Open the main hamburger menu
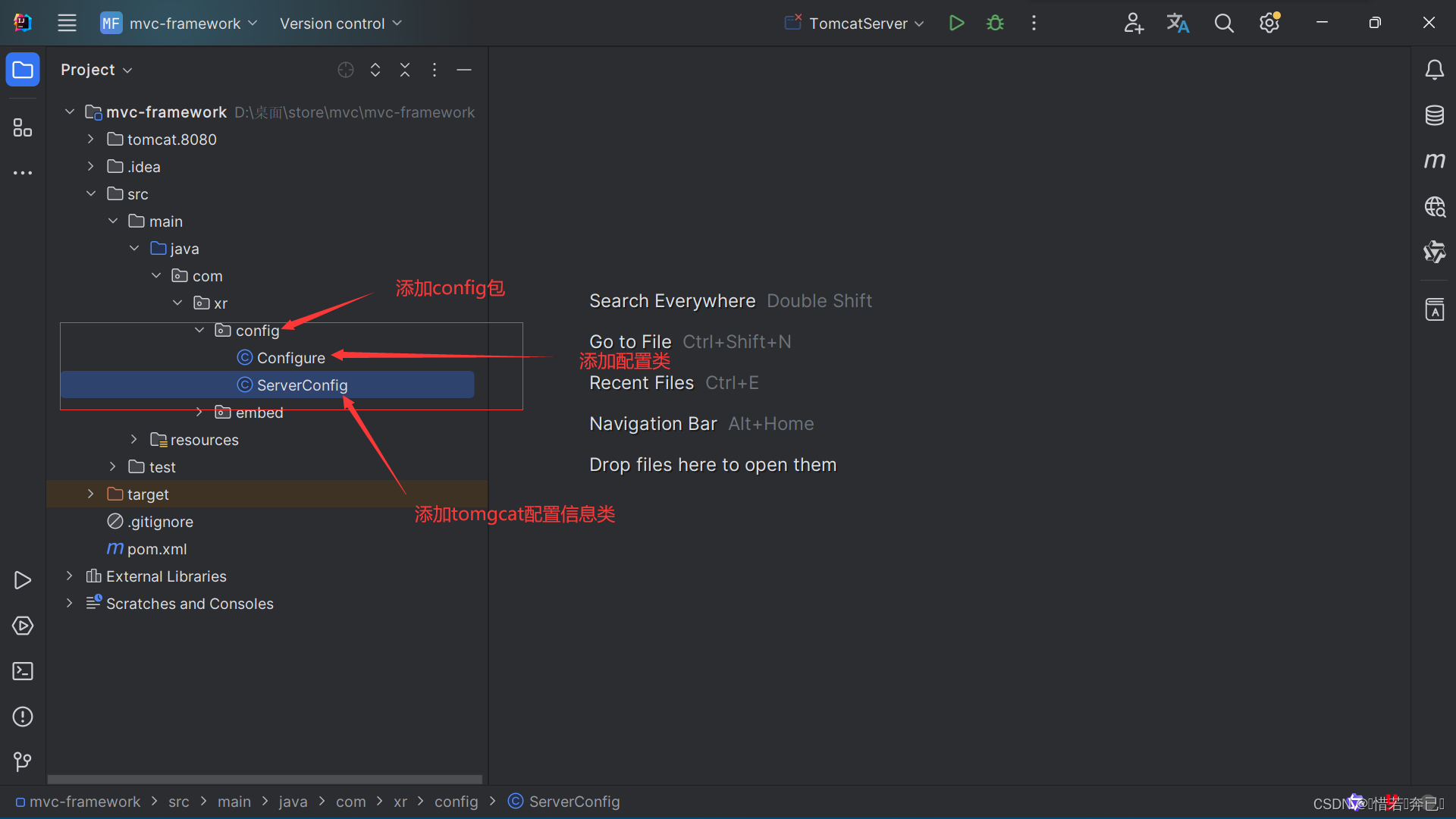Viewport: 1456px width, 819px height. (x=67, y=23)
